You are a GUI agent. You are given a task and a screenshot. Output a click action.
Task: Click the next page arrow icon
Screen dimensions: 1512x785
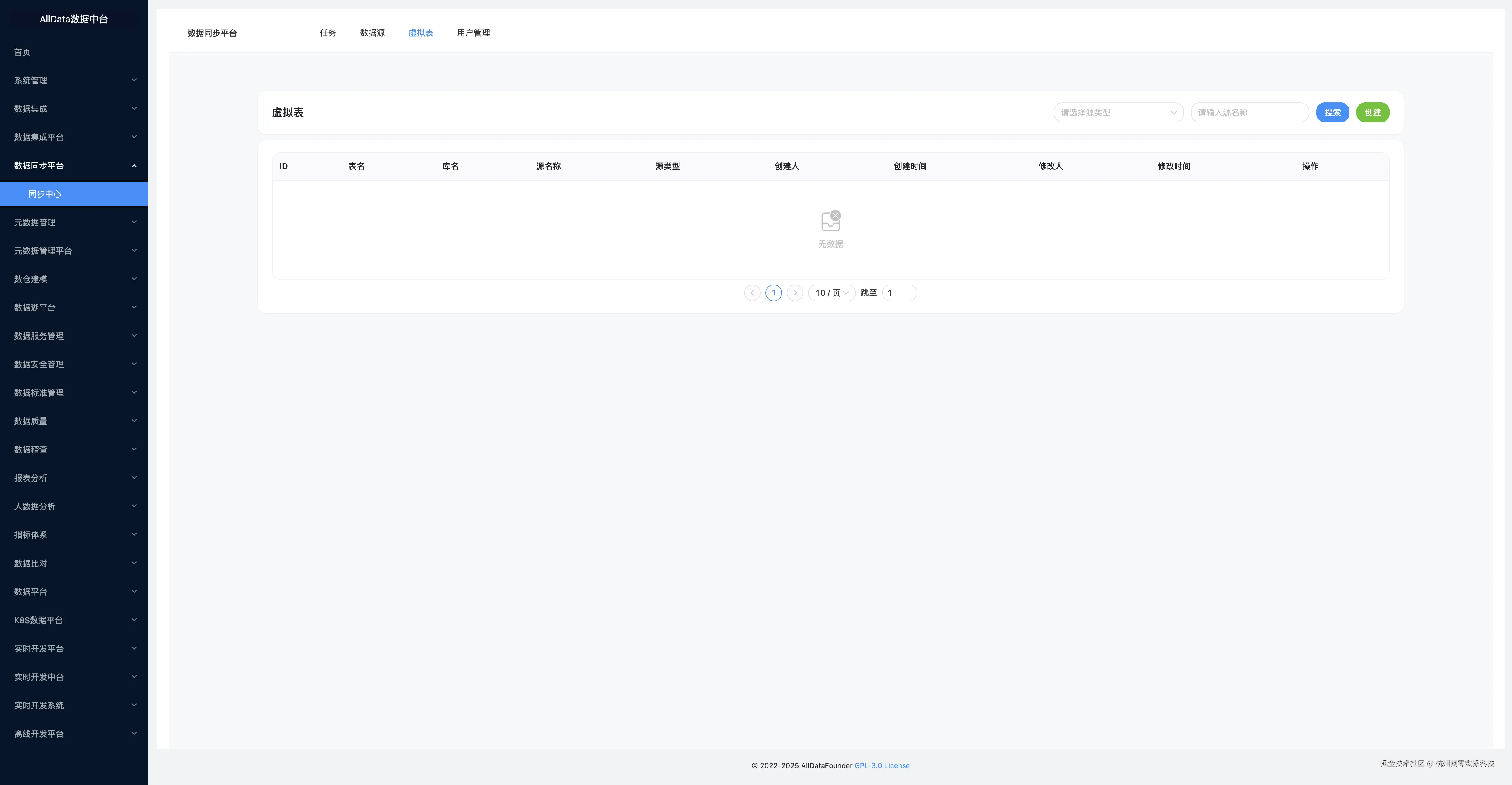[x=795, y=293]
